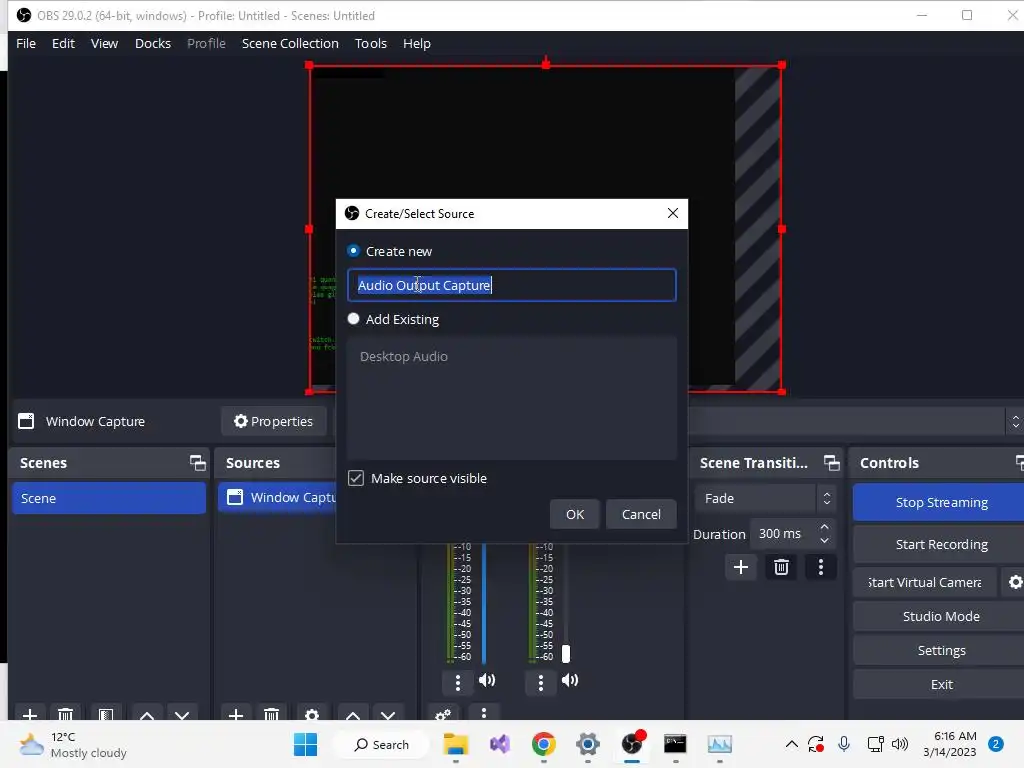The image size is (1024, 768).
Task: Open the weather widget showing 12°C
Action: [x=73, y=744]
